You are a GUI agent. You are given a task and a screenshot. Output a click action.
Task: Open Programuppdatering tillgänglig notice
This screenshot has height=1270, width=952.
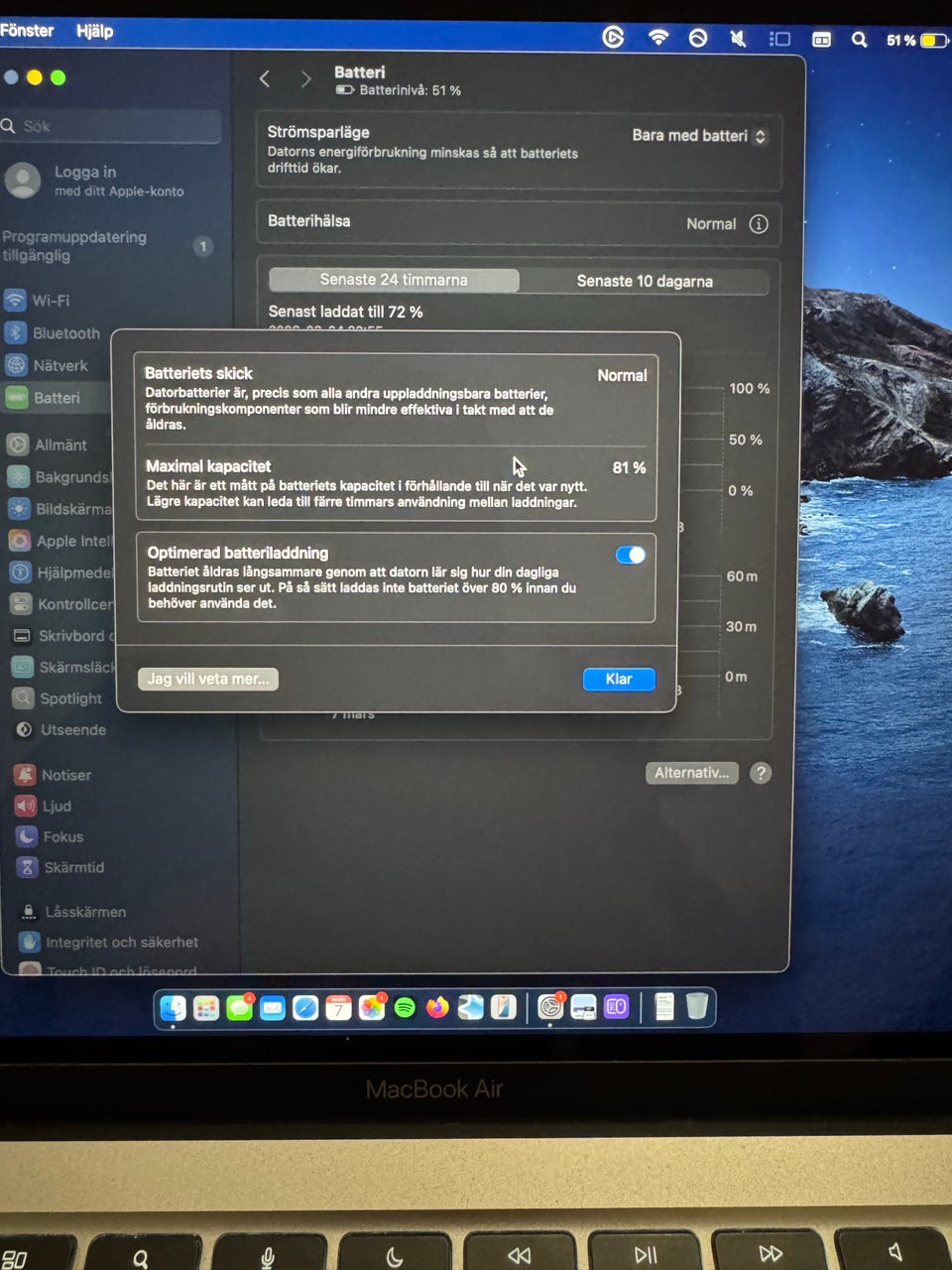point(107,246)
